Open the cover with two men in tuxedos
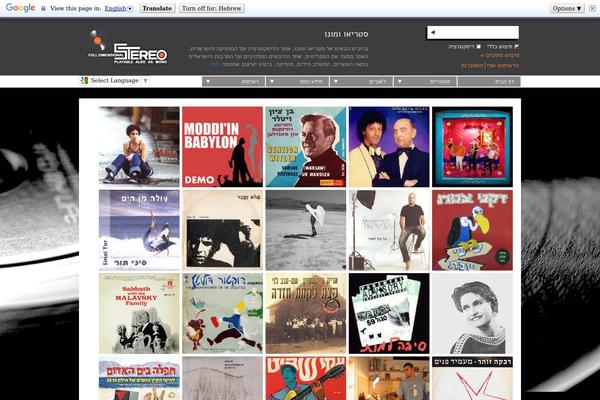Viewport: 600px width, 400px height. pyautogui.click(x=389, y=147)
